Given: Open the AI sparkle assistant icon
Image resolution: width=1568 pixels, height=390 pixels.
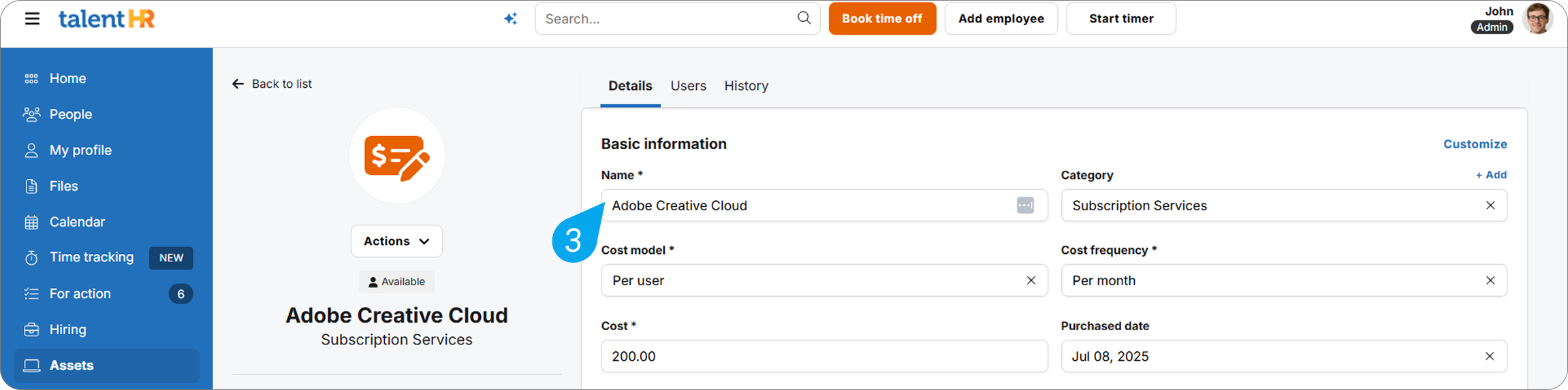Looking at the screenshot, I should tap(510, 18).
